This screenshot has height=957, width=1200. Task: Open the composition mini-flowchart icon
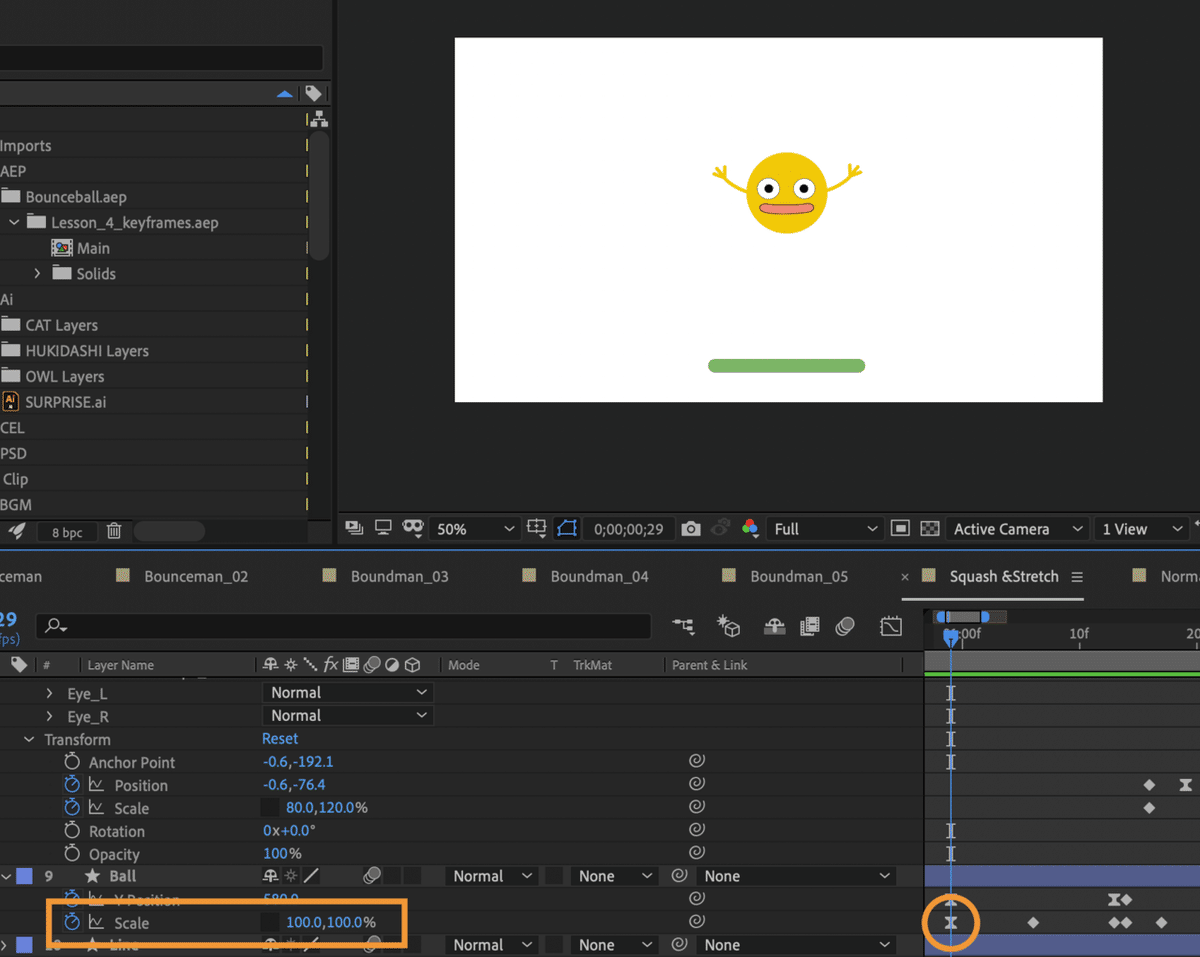[x=684, y=627]
